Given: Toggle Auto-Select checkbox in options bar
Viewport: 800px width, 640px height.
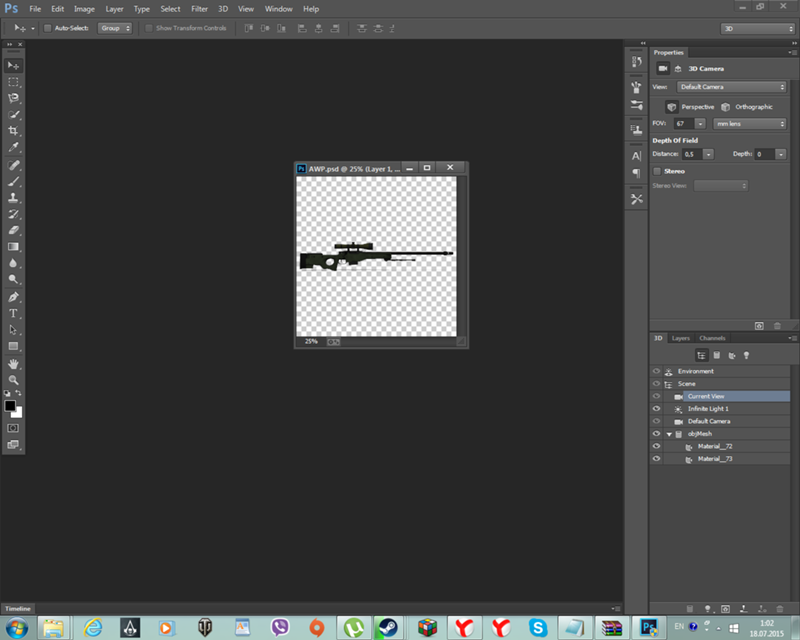Looking at the screenshot, I should point(47,28).
